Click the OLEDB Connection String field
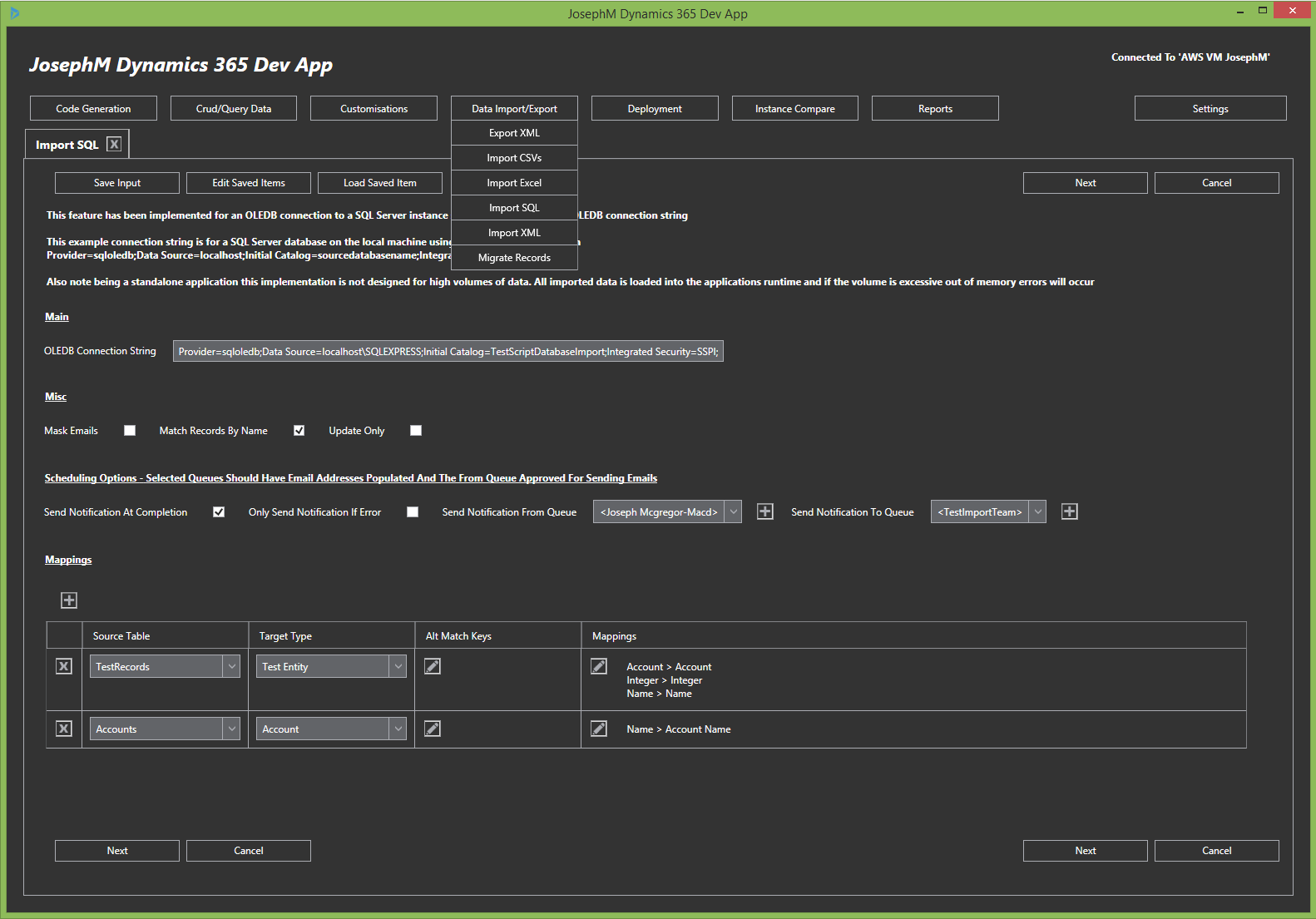 [x=448, y=352]
